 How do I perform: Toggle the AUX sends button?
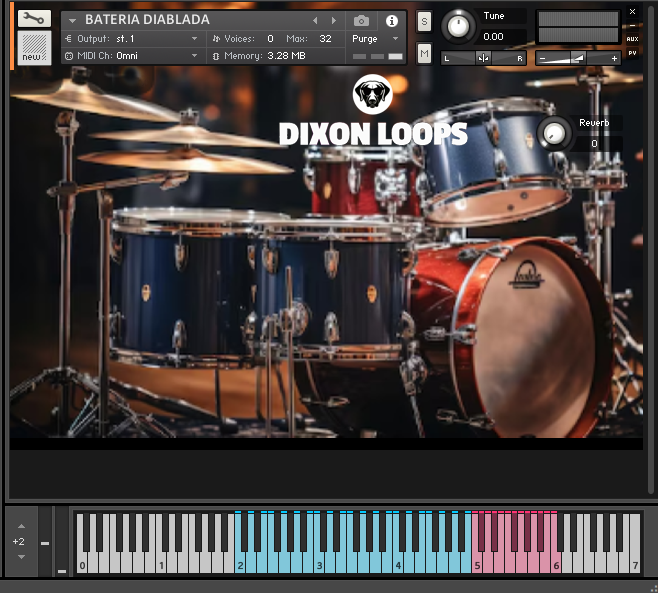point(632,39)
